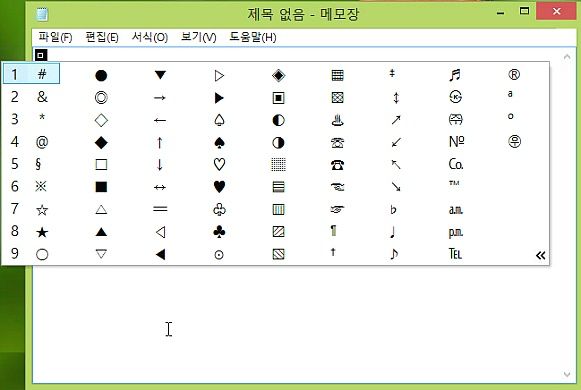Viewport: 581px width, 390px height.
Task: Insert the pilcrow ¶ symbol
Action: tap(333, 230)
